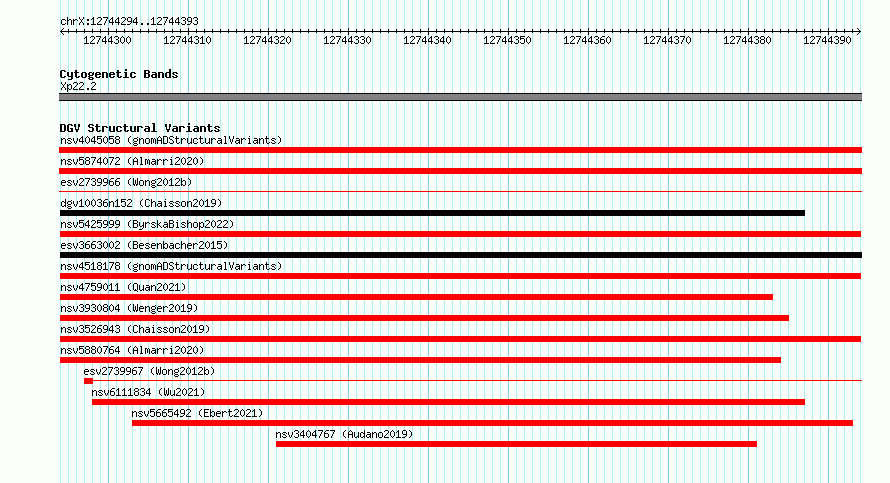
Task: Open variant label nsv3930804 (Wenger2019)
Action: [x=129, y=308]
